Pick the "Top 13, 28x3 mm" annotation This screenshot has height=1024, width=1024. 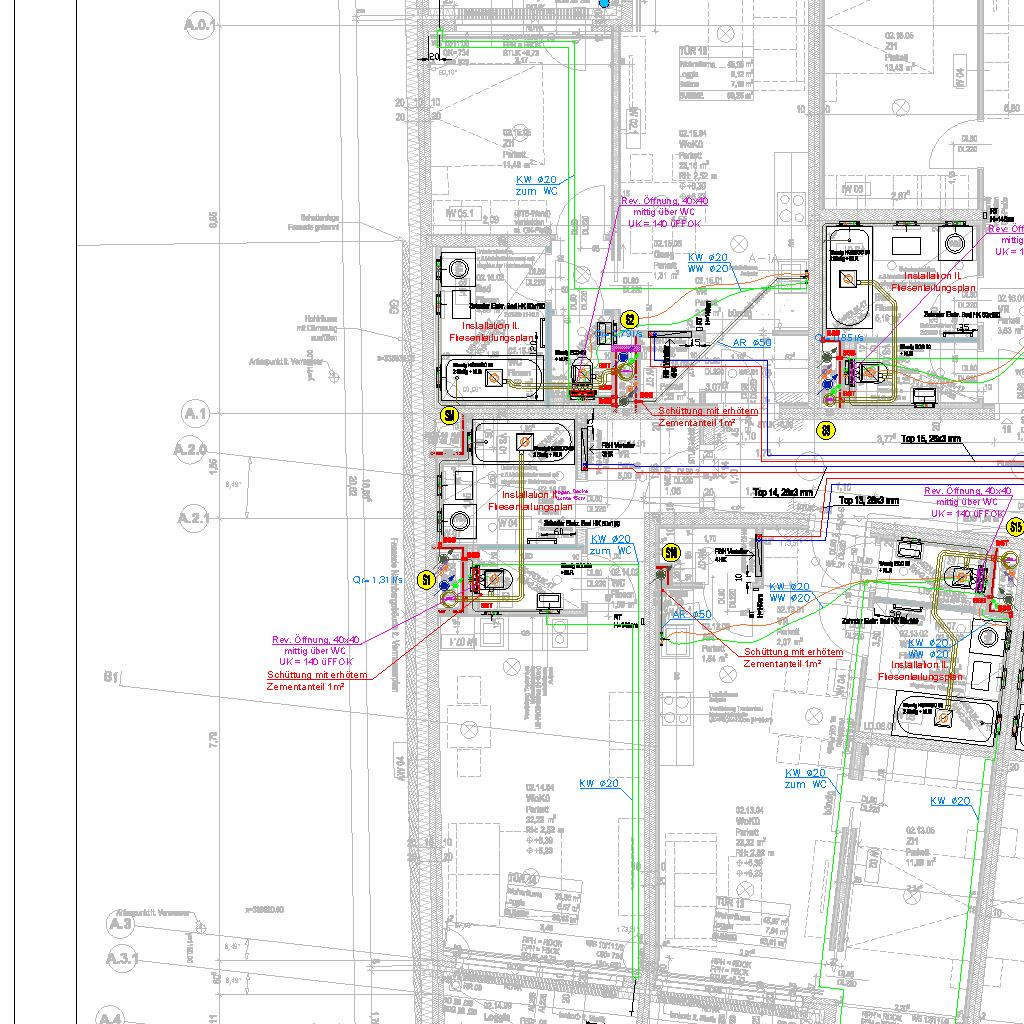[x=868, y=500]
